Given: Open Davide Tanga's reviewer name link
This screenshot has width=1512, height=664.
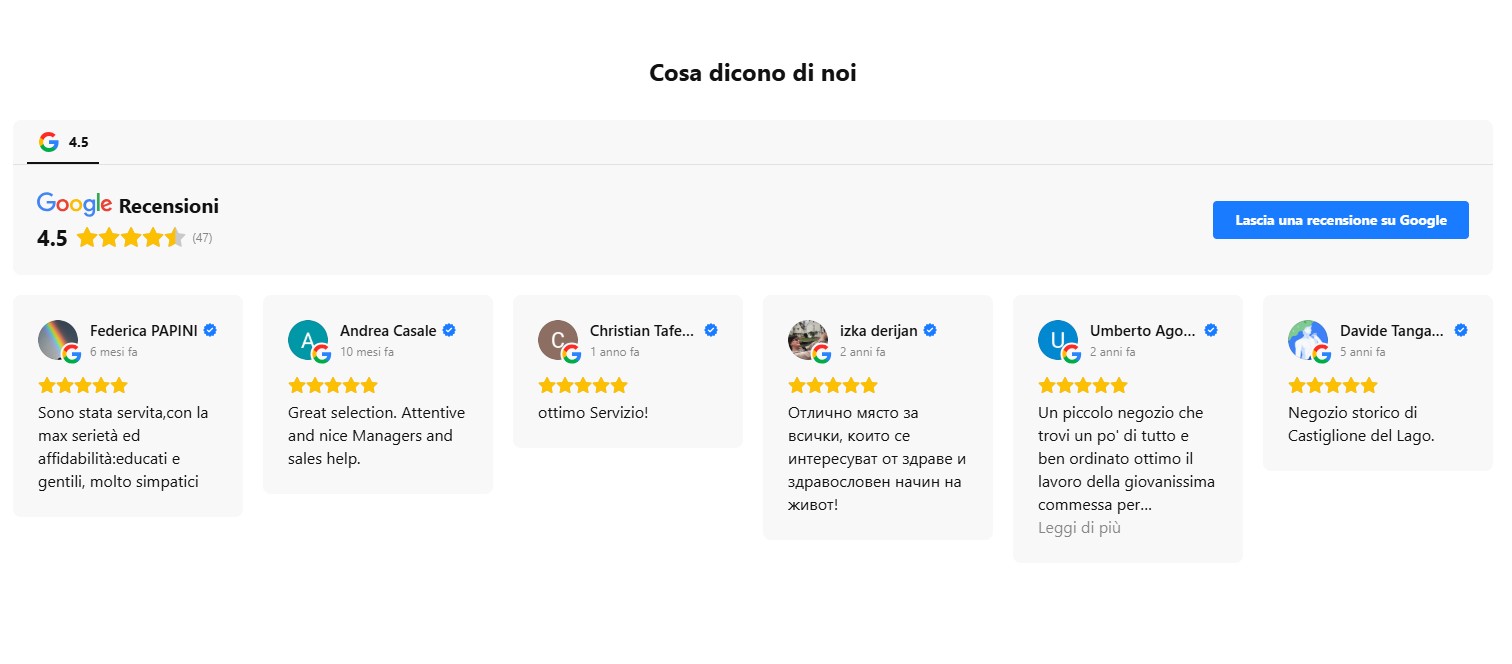Looking at the screenshot, I should pyautogui.click(x=1392, y=331).
